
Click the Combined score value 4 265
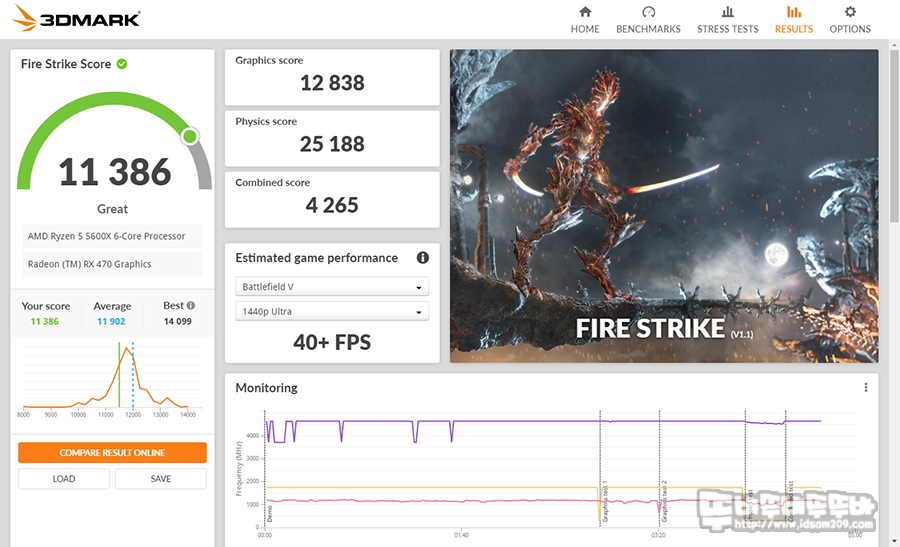pyautogui.click(x=332, y=205)
